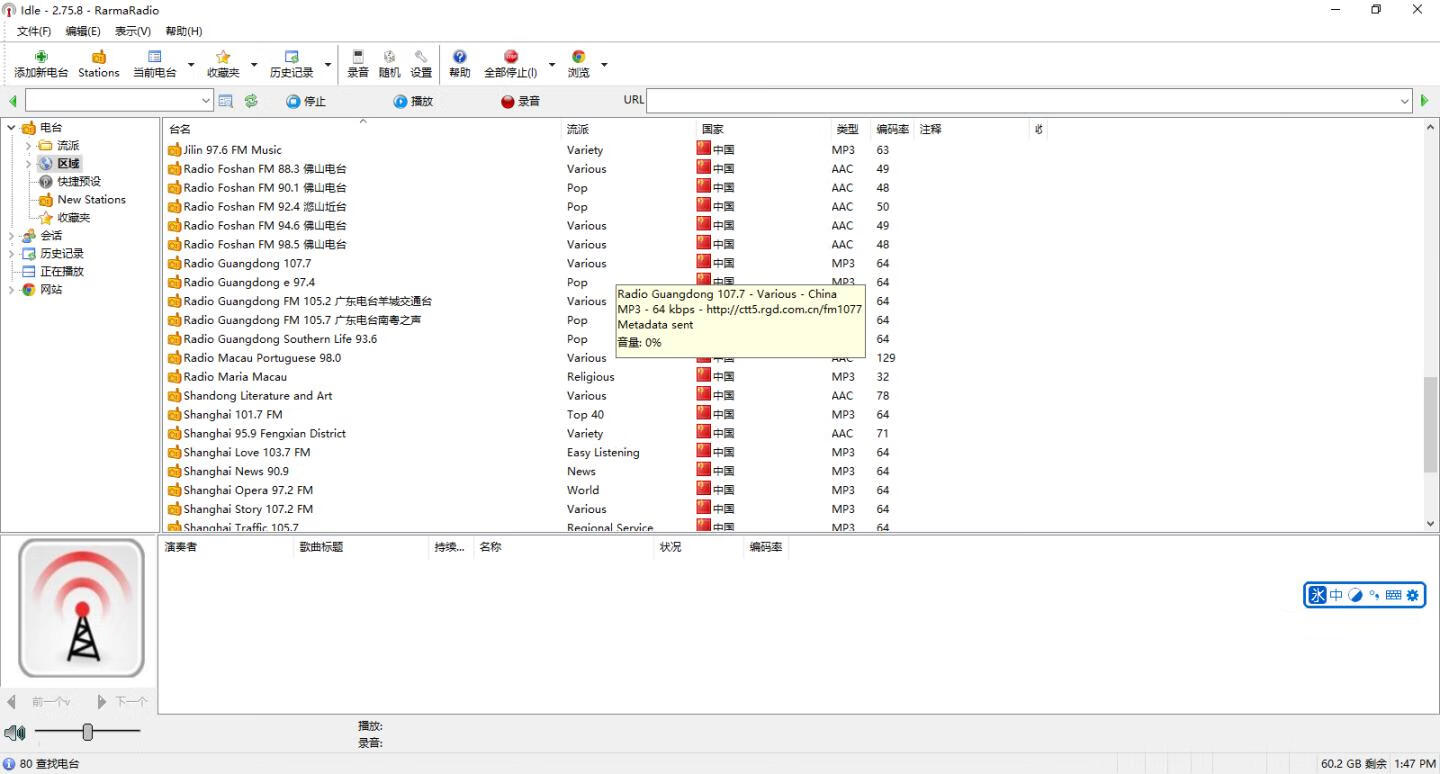Toggle IME half/full width circle icon
Image resolution: width=1440 pixels, height=774 pixels.
point(1355,595)
